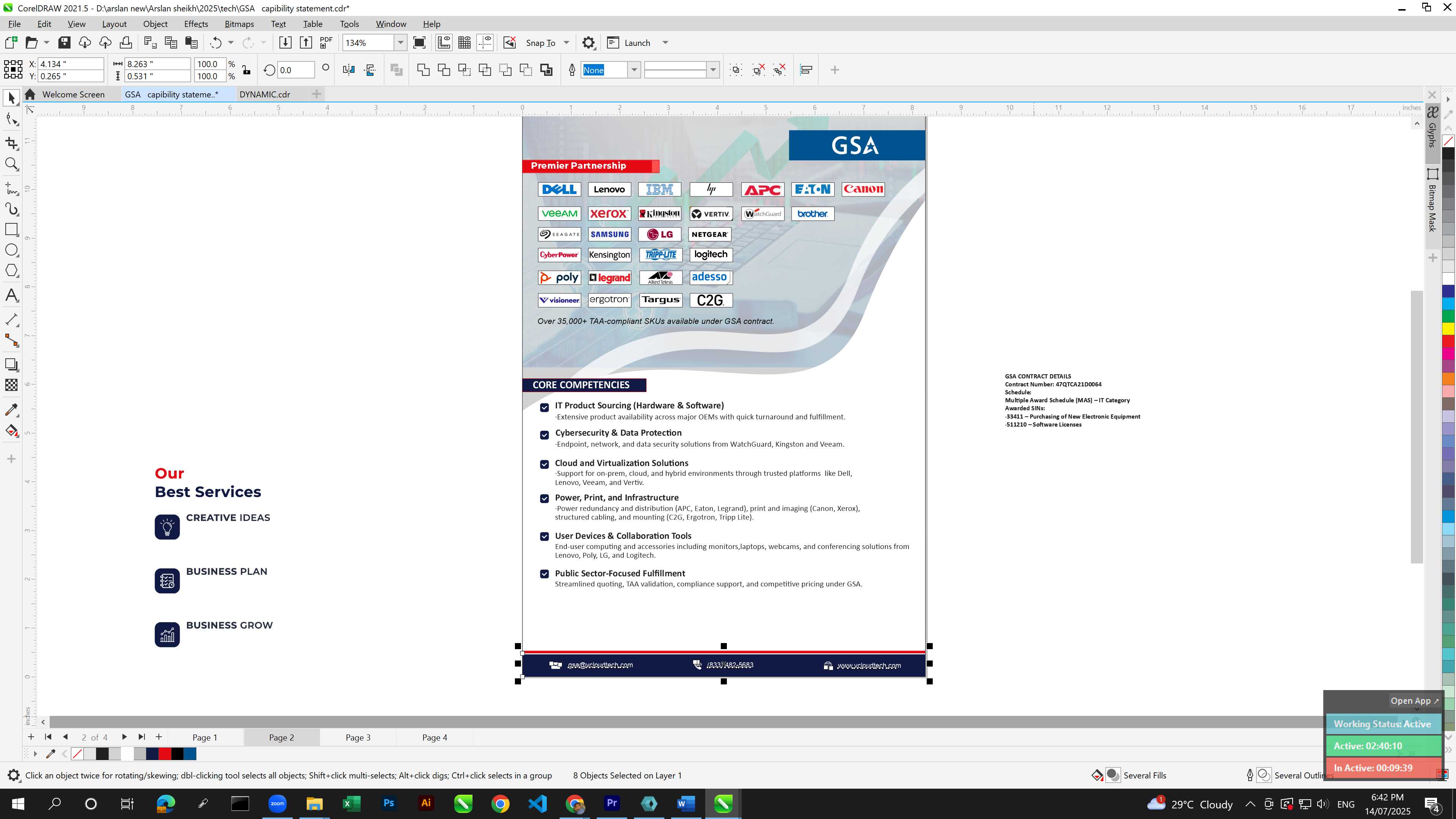
Task: Open the Effects menu
Action: point(196,24)
